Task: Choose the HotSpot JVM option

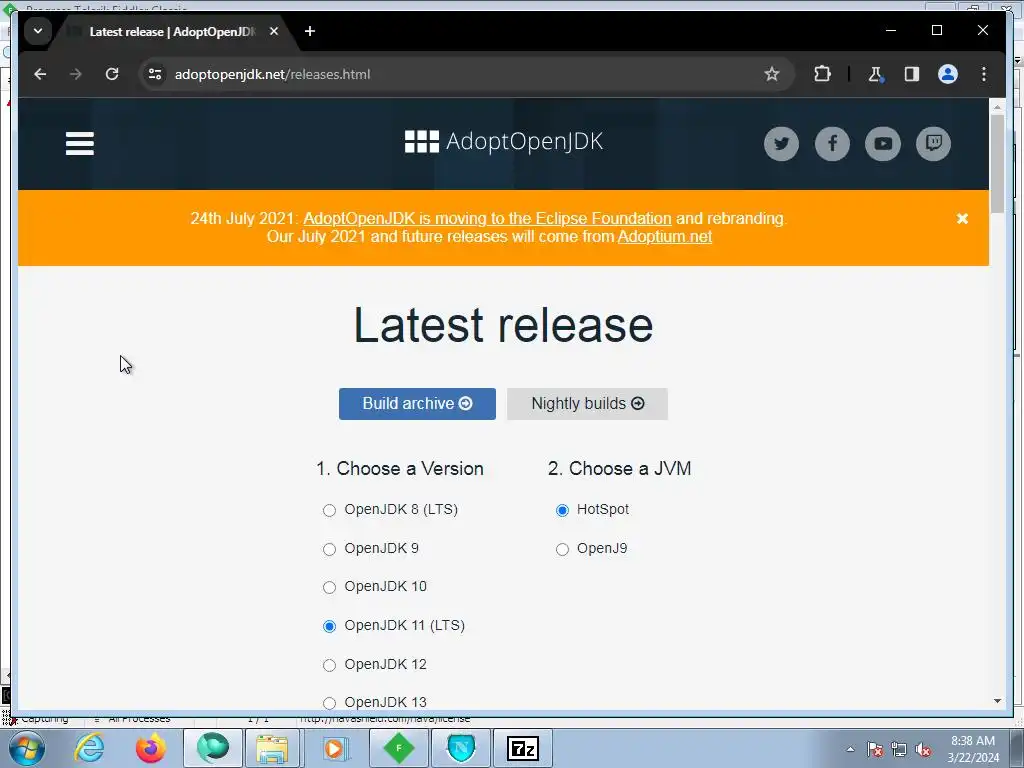Action: click(x=562, y=510)
